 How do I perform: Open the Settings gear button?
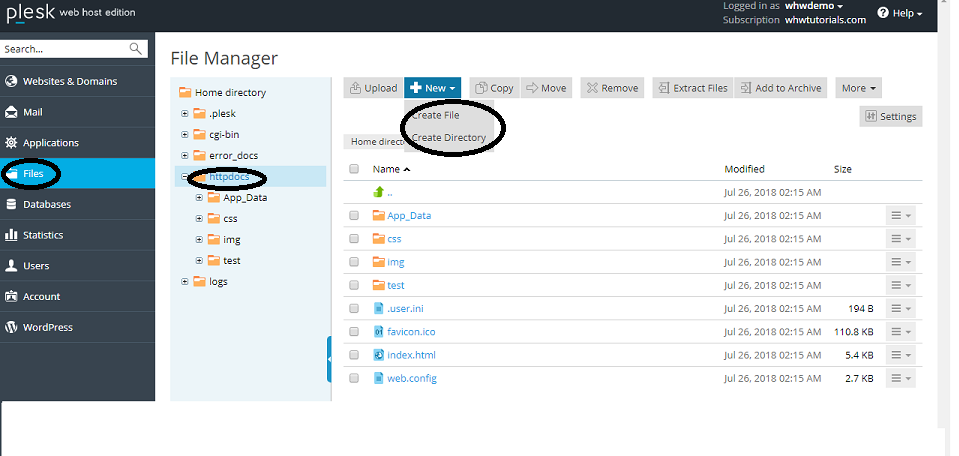click(870, 116)
